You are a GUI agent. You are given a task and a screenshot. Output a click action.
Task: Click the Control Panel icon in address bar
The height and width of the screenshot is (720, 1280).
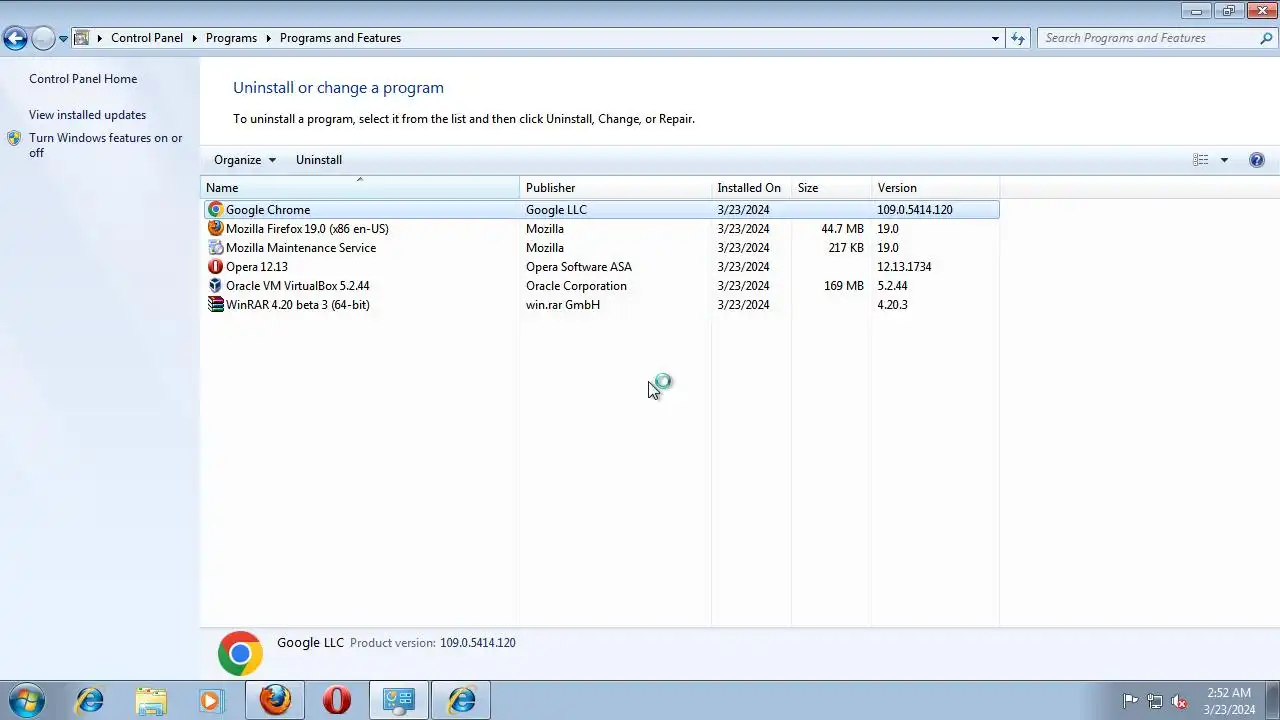click(x=82, y=38)
